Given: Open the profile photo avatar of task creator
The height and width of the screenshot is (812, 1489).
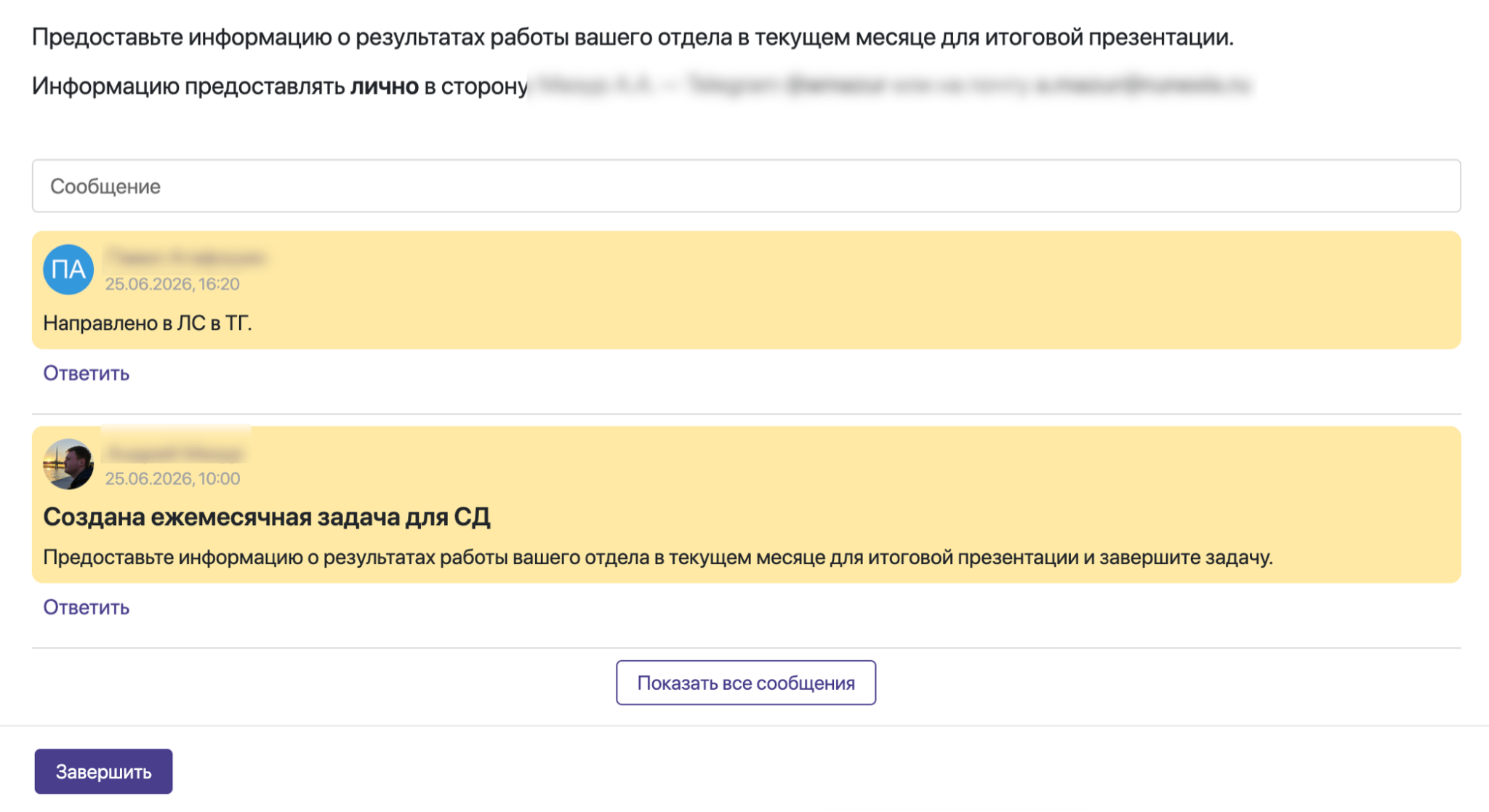Looking at the screenshot, I should coord(68,464).
